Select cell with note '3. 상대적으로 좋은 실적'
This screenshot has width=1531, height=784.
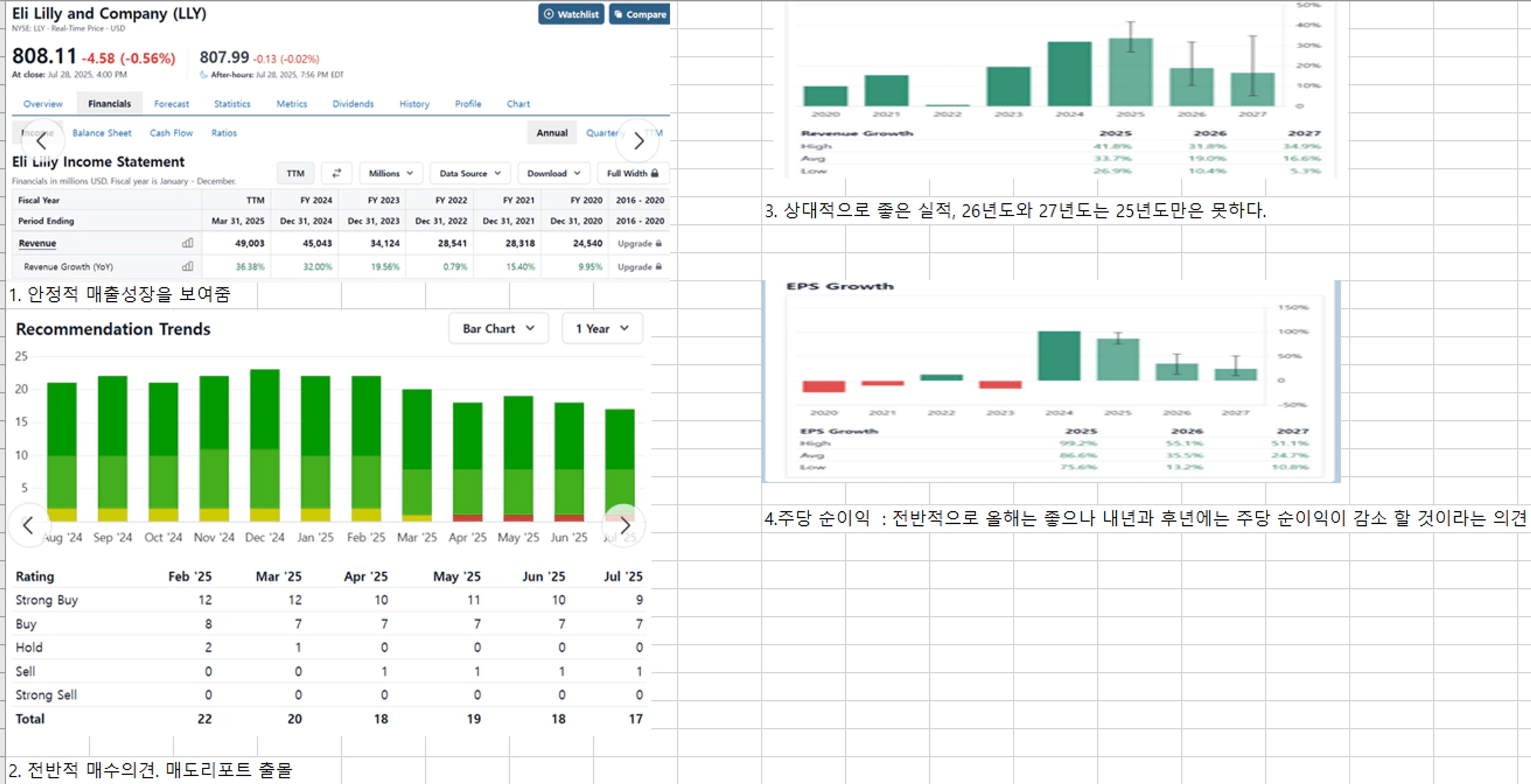tap(1015, 210)
